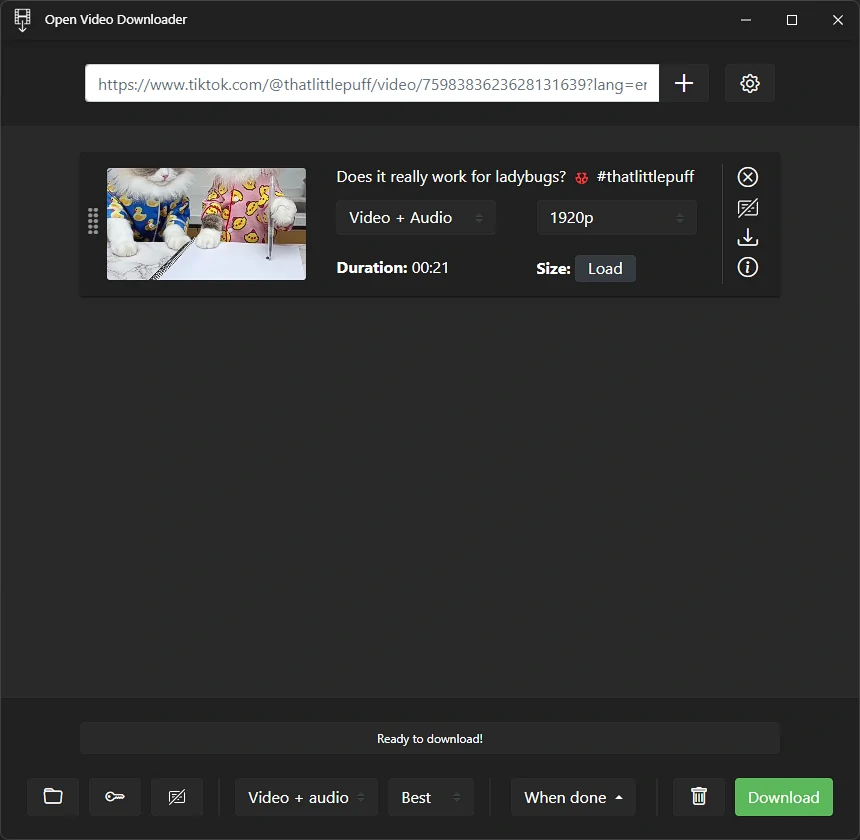The height and width of the screenshot is (840, 860).
Task: Open bottom Video + audio type selector
Action: pos(306,797)
